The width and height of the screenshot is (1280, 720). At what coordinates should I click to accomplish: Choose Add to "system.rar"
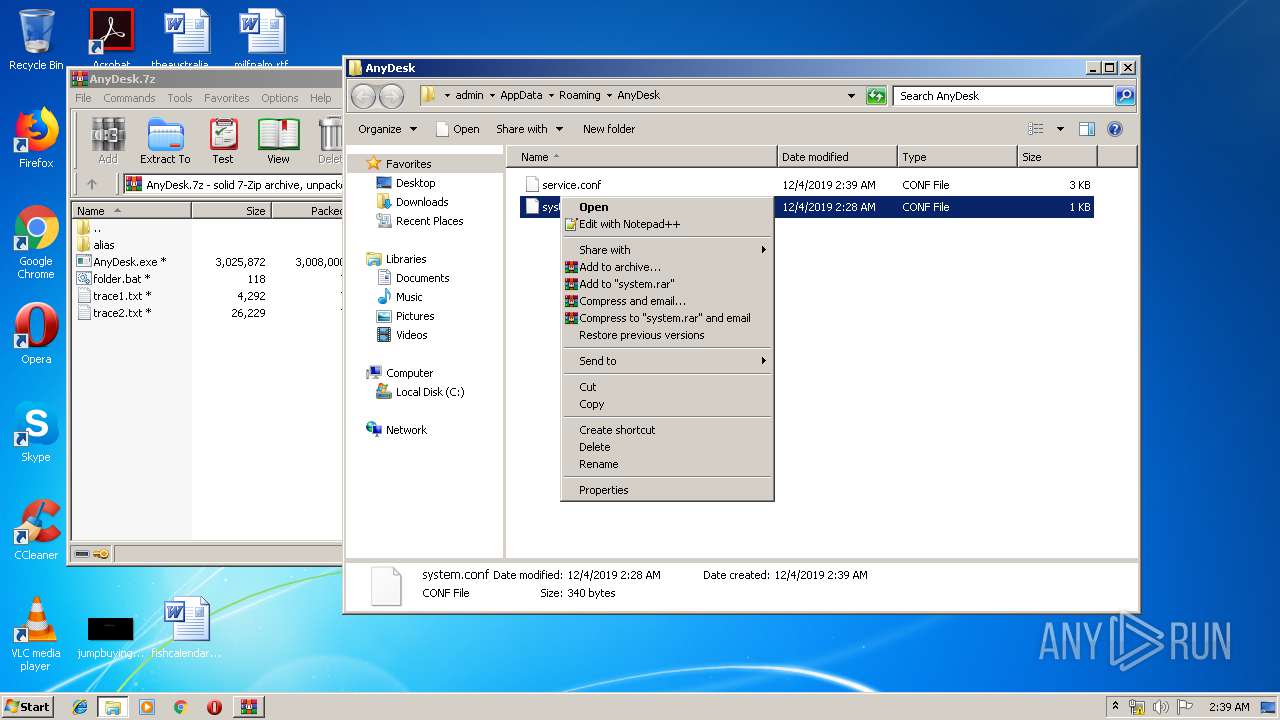667,284
